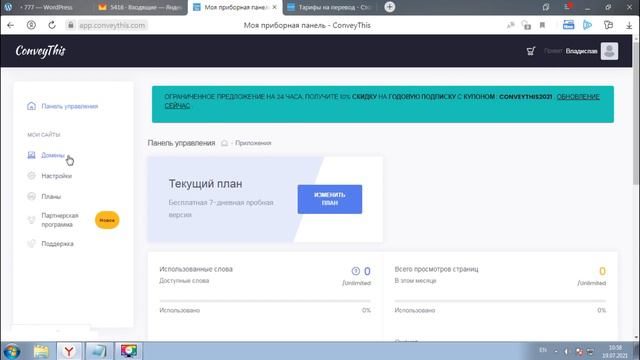The width and height of the screenshot is (640, 360).
Task: Click the Домены monitor icon
Action: point(31,155)
